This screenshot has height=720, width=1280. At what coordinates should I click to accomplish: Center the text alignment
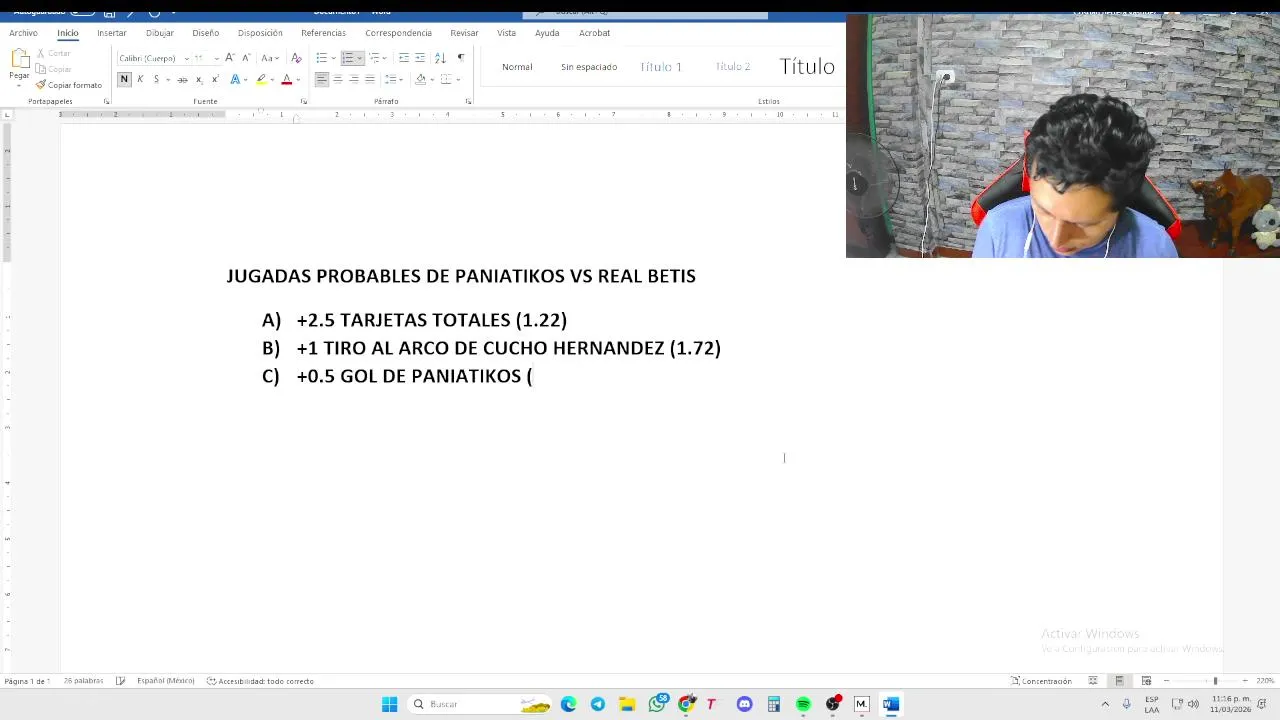(338, 79)
